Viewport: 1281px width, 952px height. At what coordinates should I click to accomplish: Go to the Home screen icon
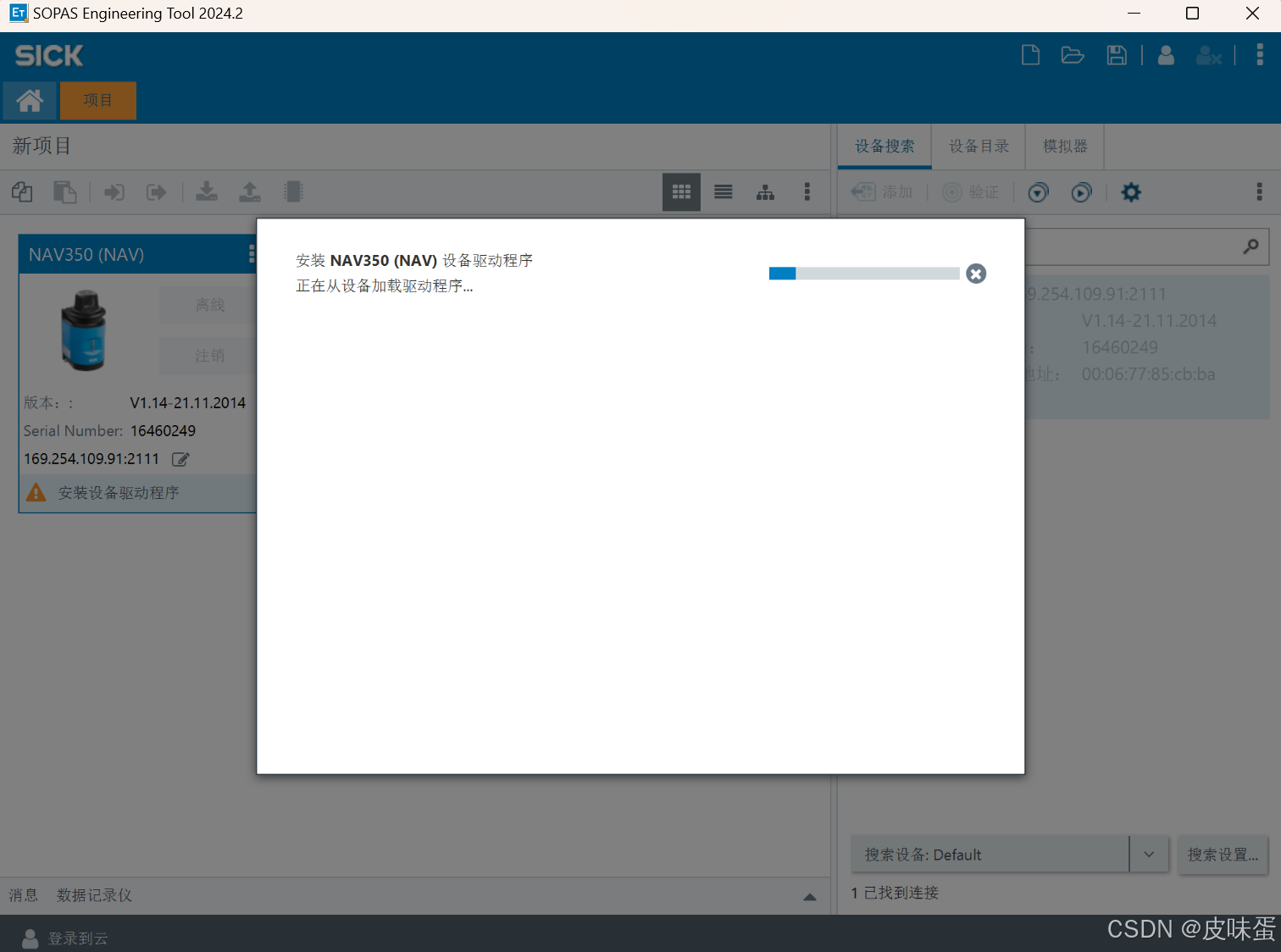(30, 101)
